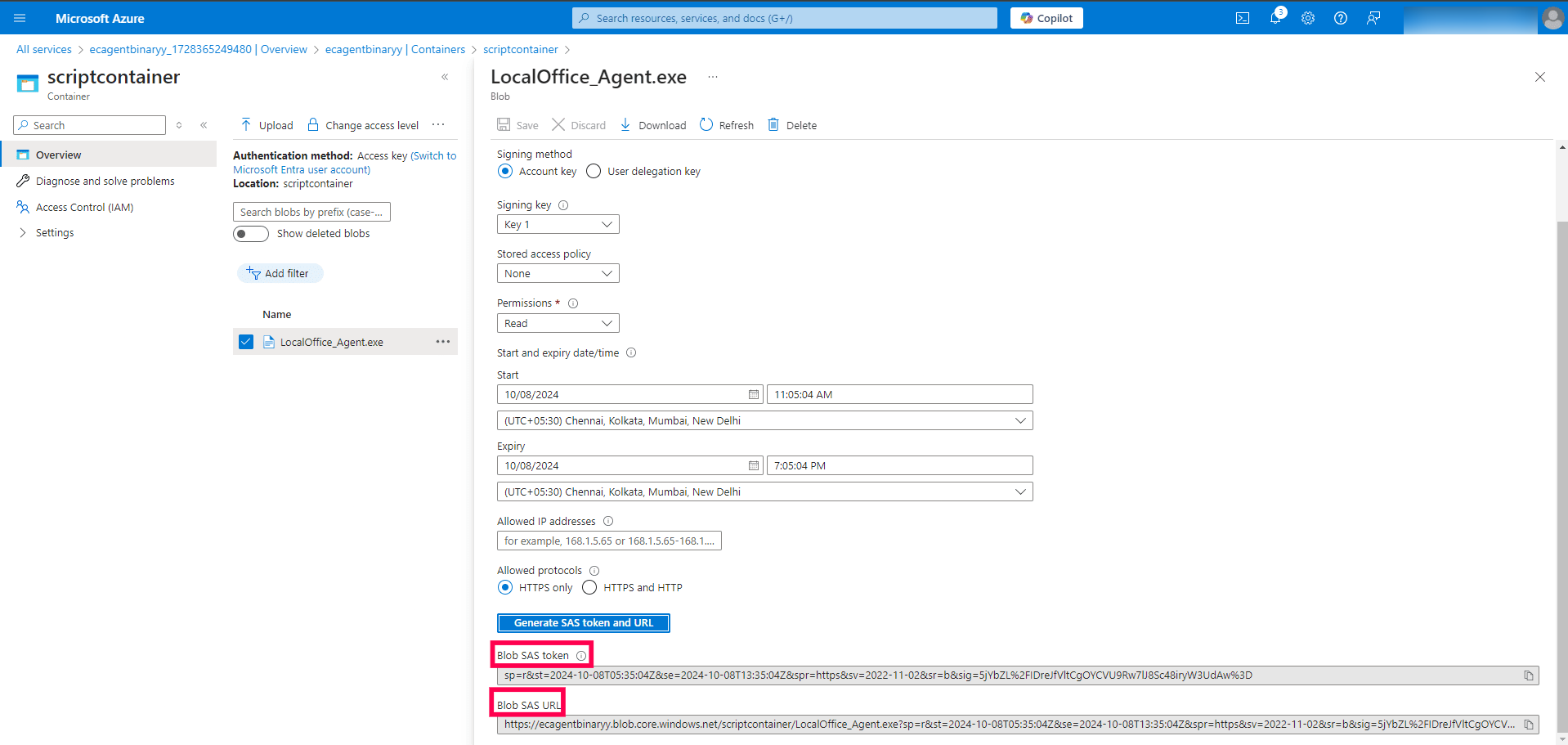
Task: Delete the LocalOffice_Agent.exe blob
Action: click(792, 125)
